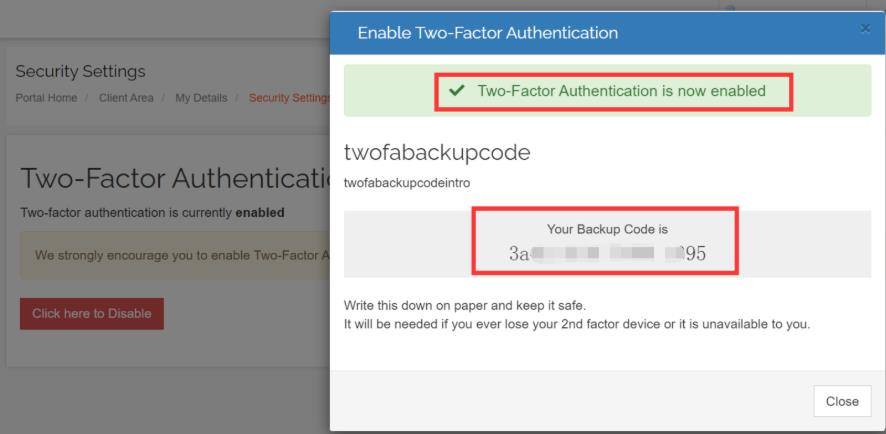Click the "Enable Two-Factor Authentication" dialog title
The height and width of the screenshot is (434, 886).
(x=487, y=33)
